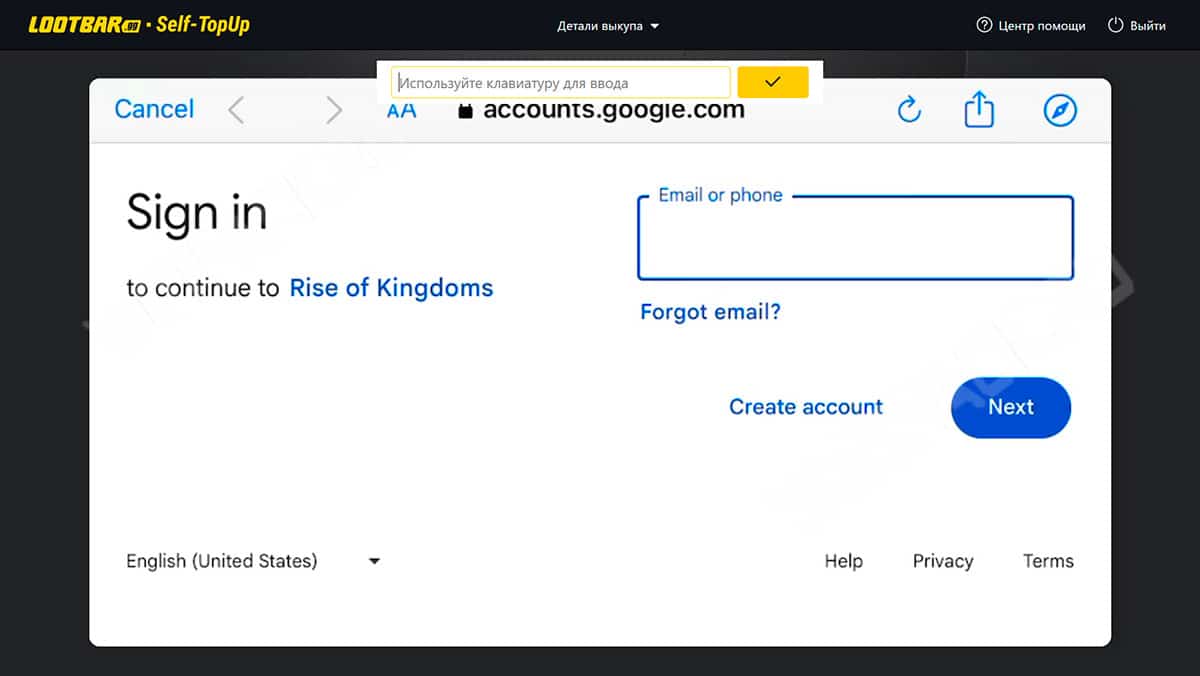Click Выйти to log out
1200x676 pixels.
(1137, 26)
